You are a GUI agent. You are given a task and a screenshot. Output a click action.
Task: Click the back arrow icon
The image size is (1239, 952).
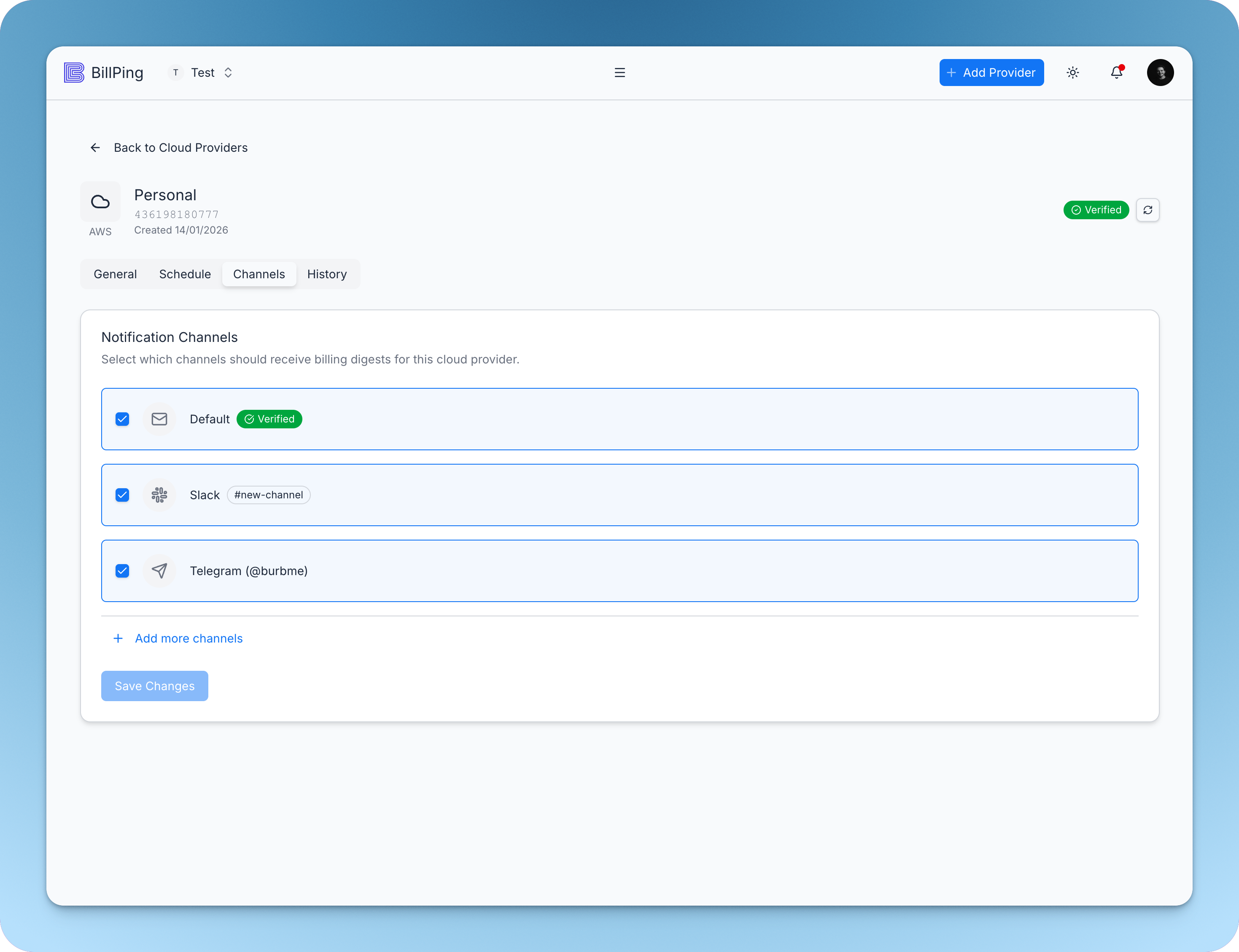(x=95, y=148)
